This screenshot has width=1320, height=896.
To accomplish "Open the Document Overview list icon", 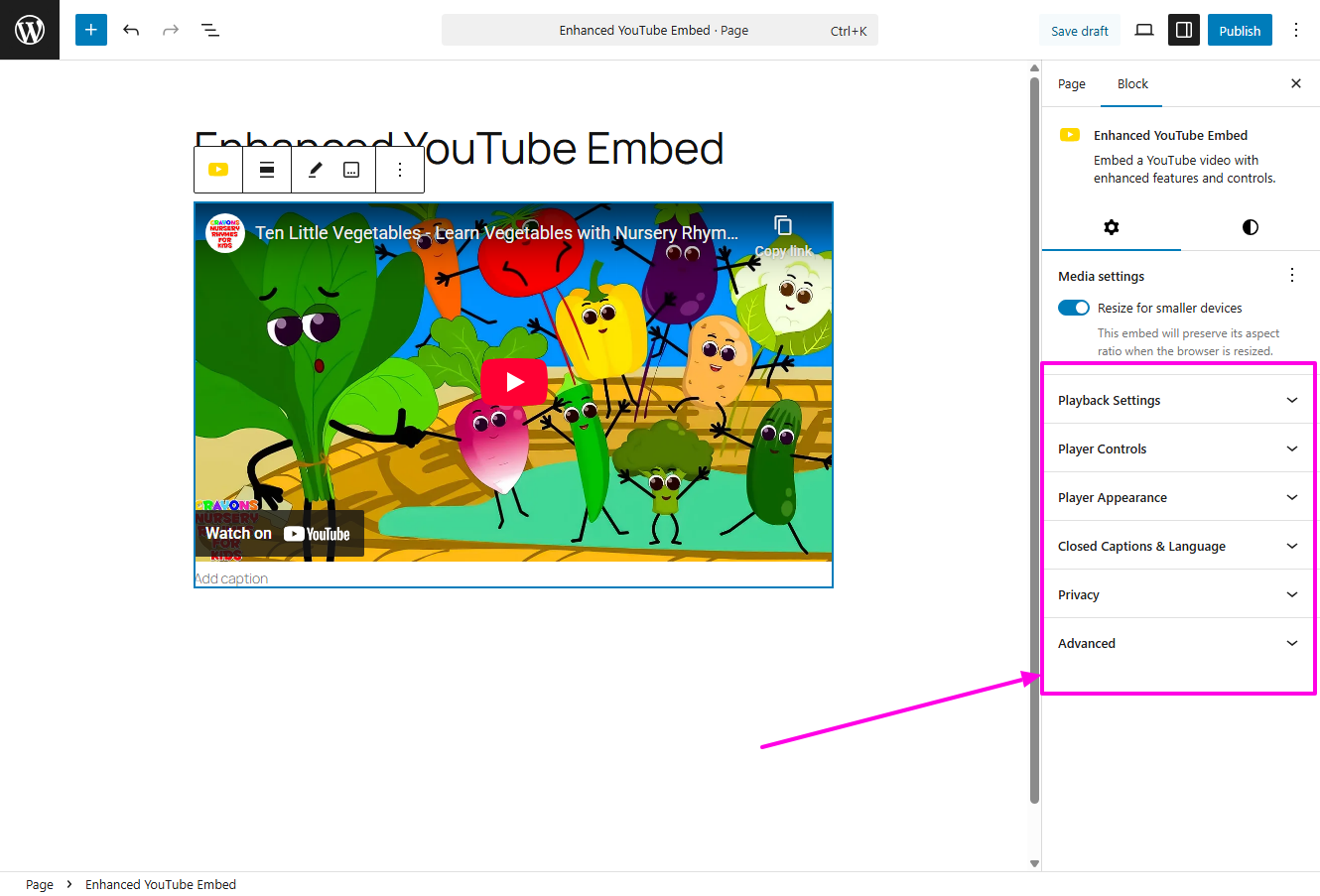I will coord(209,30).
